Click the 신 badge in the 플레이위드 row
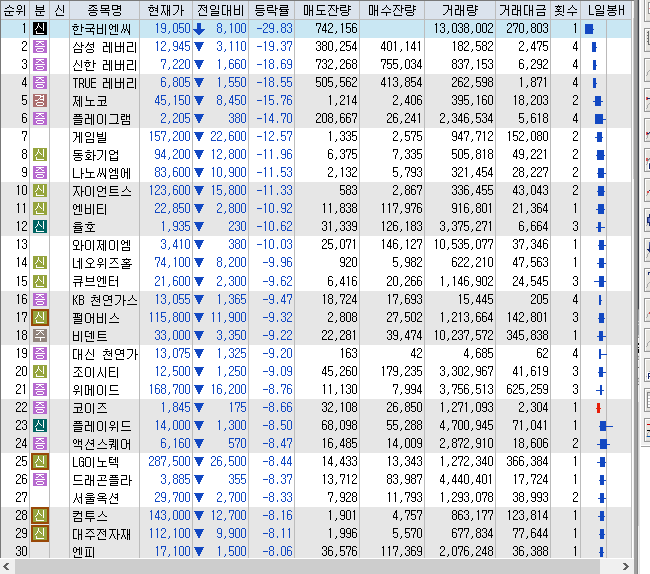 click(x=40, y=425)
